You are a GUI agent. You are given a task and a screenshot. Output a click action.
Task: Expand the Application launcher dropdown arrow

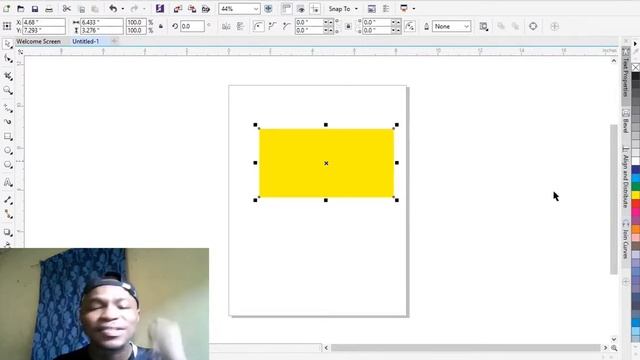pyautogui.click(x=413, y=9)
